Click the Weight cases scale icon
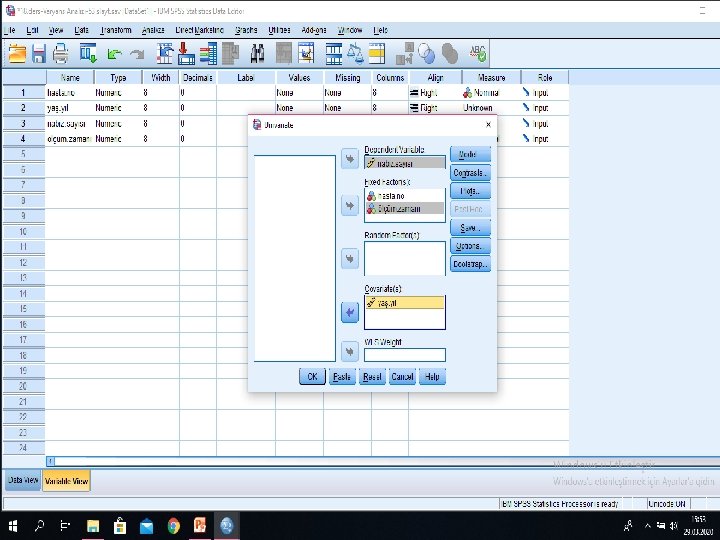This screenshot has height=540, width=720. [x=355, y=53]
